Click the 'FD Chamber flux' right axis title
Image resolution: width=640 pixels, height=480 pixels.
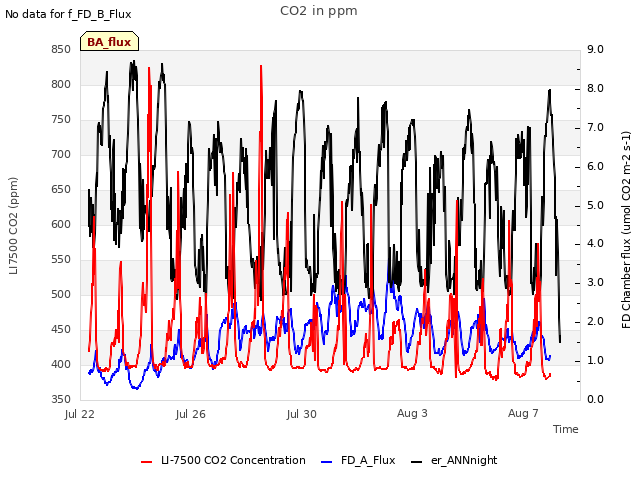pos(626,230)
